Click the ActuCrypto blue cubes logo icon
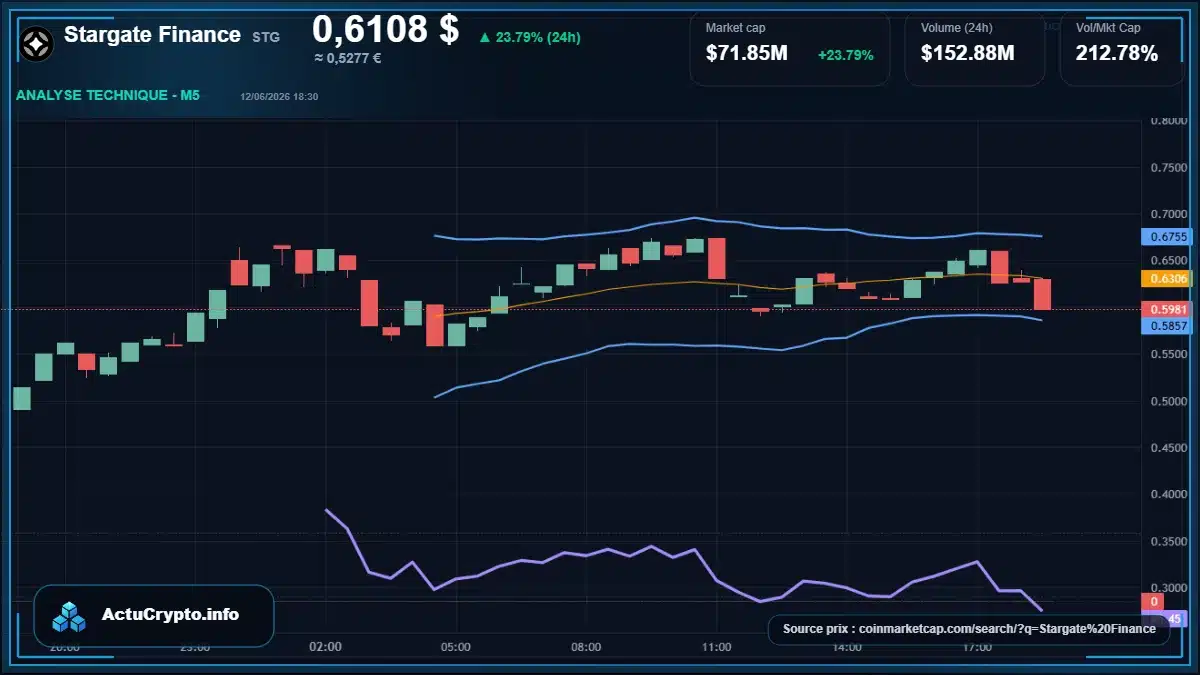Viewport: 1200px width, 675px height. (x=70, y=616)
